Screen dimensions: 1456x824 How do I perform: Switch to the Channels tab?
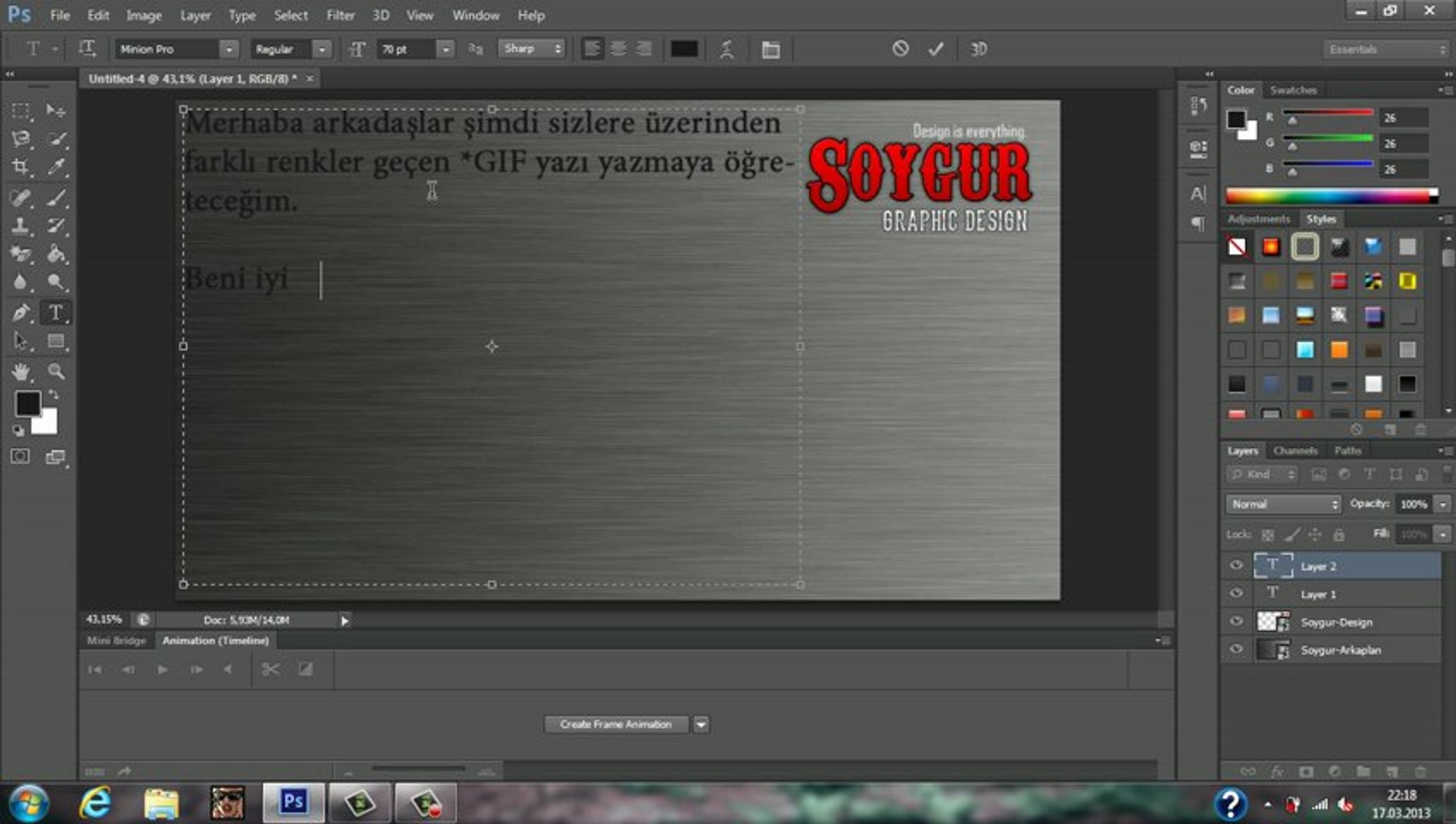1295,451
